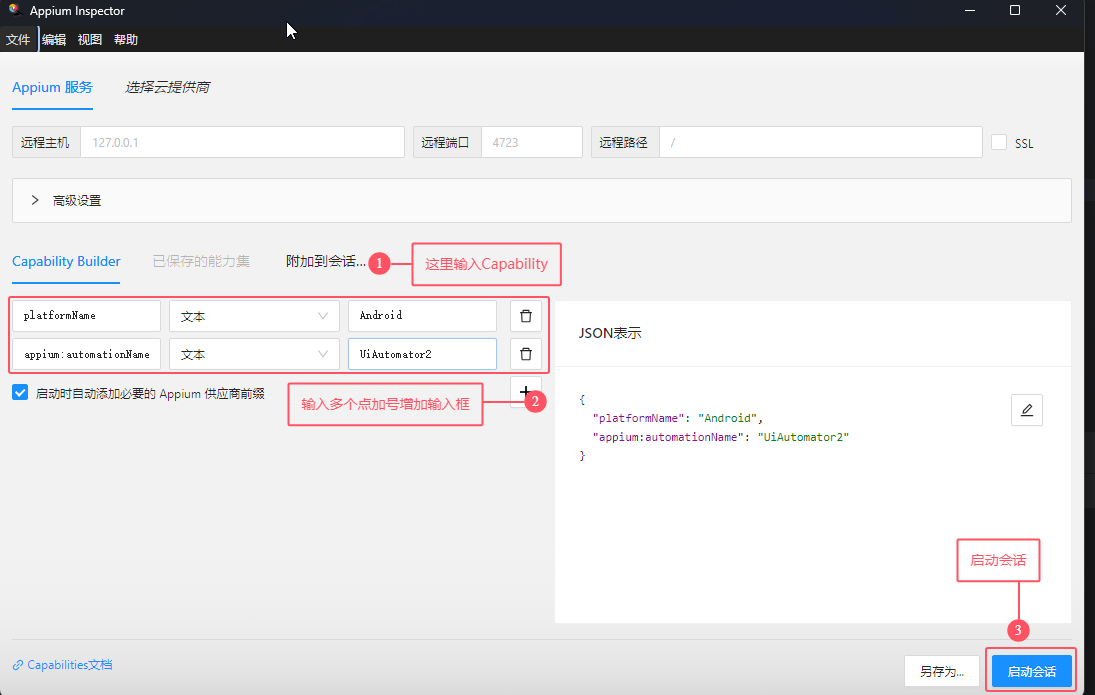Select the Capability Builder tab
Image resolution: width=1095 pixels, height=695 pixels.
point(66,261)
